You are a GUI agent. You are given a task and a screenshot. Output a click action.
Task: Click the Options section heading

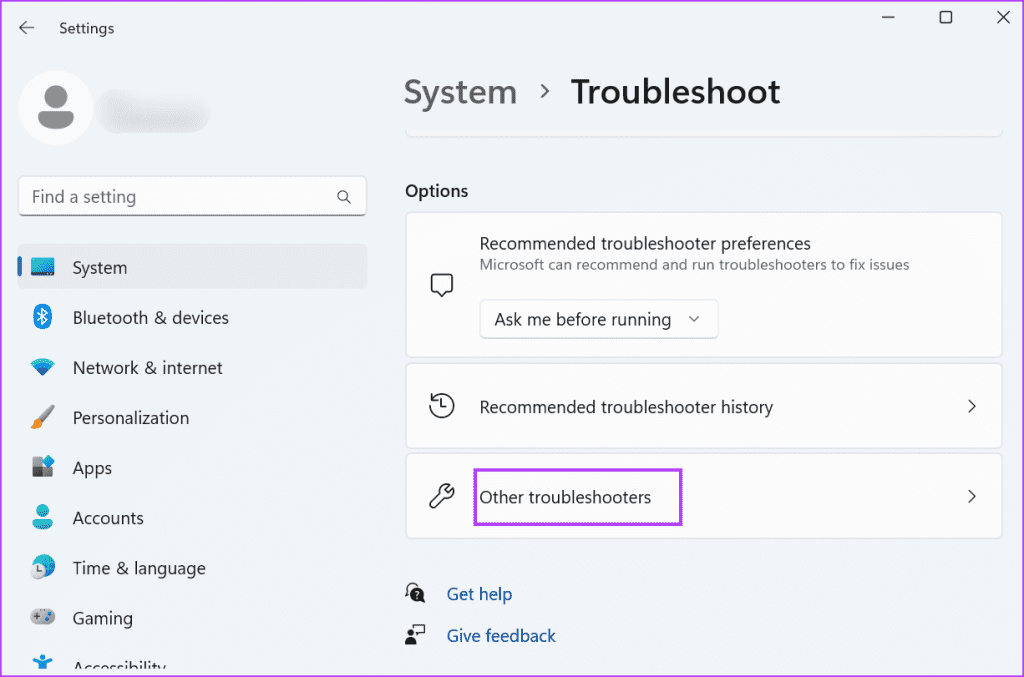[x=436, y=191]
